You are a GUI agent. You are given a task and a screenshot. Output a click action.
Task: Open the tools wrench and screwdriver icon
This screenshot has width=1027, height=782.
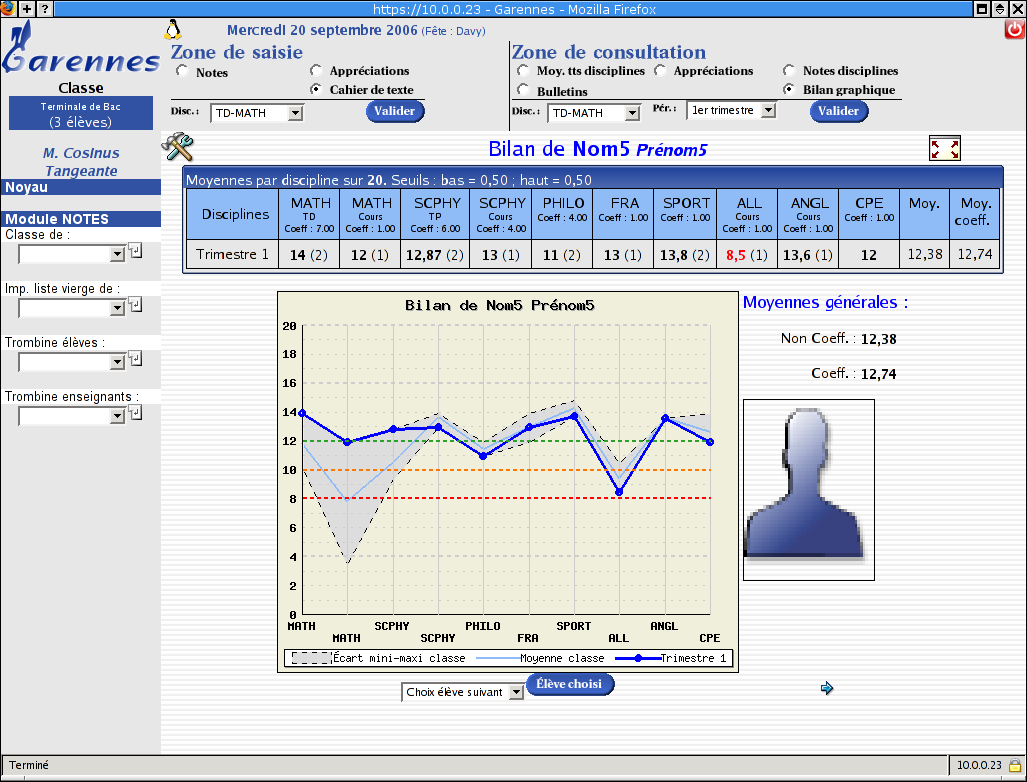tap(177, 148)
